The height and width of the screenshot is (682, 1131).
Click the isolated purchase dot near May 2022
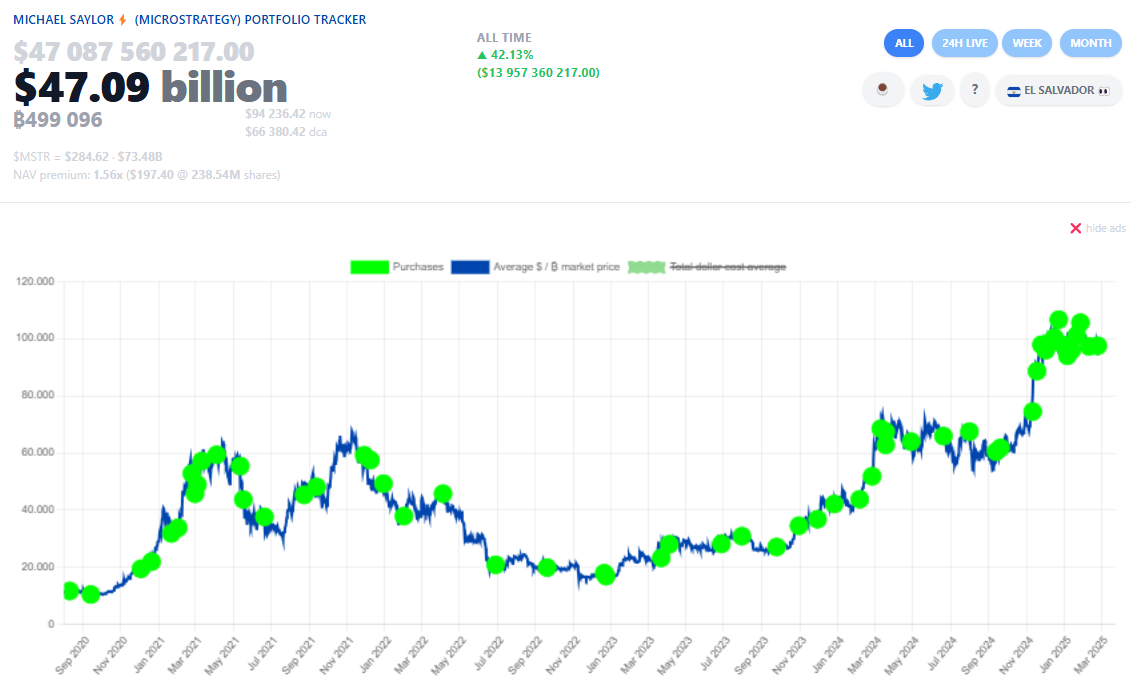click(443, 494)
